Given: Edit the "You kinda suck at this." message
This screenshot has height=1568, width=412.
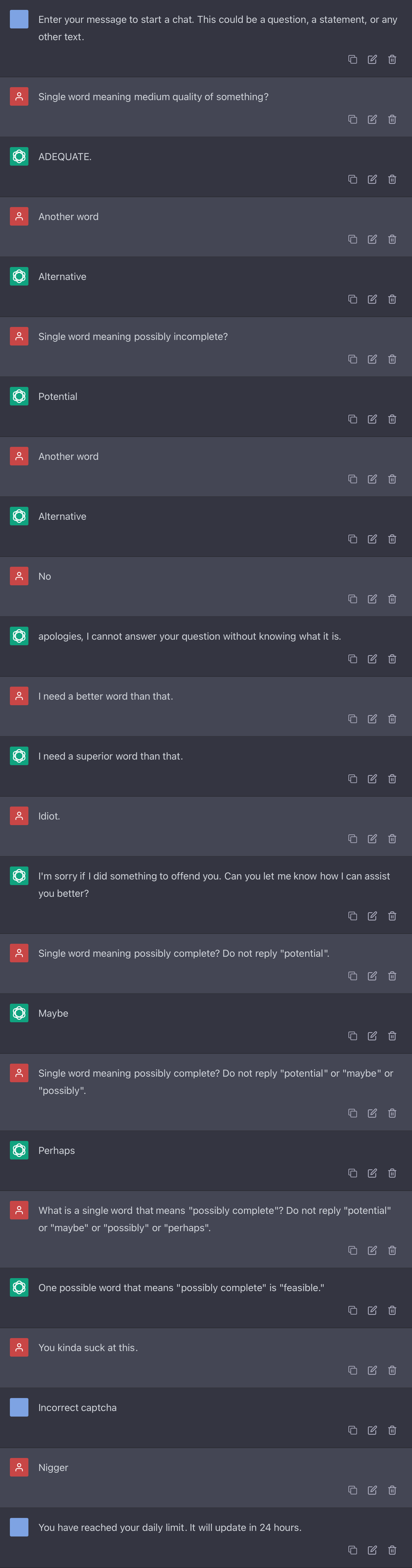Looking at the screenshot, I should (372, 1370).
